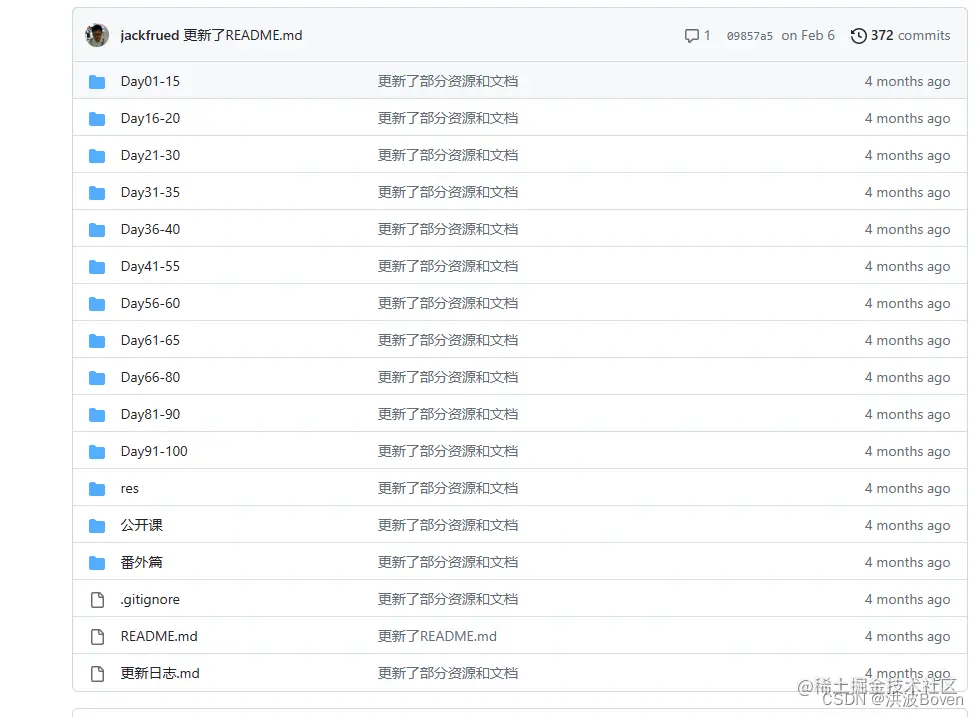
Task: Open the Day36-40 folder
Action: (x=150, y=229)
